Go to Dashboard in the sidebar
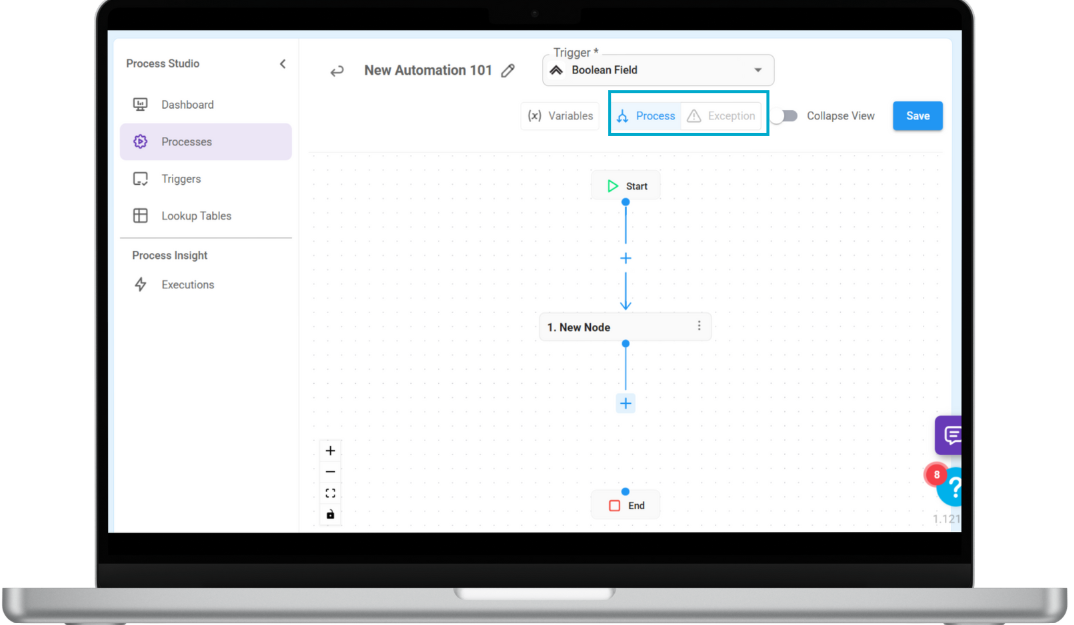 click(187, 105)
